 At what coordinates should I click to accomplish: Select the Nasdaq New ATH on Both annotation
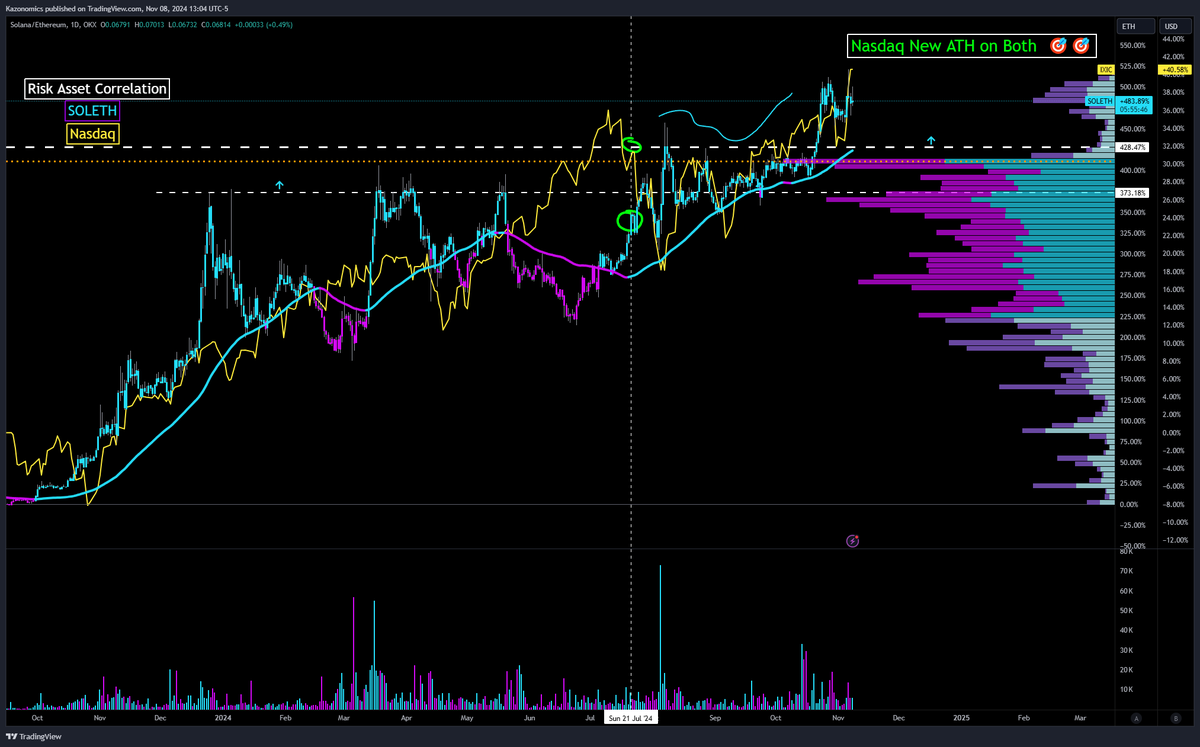click(x=971, y=46)
